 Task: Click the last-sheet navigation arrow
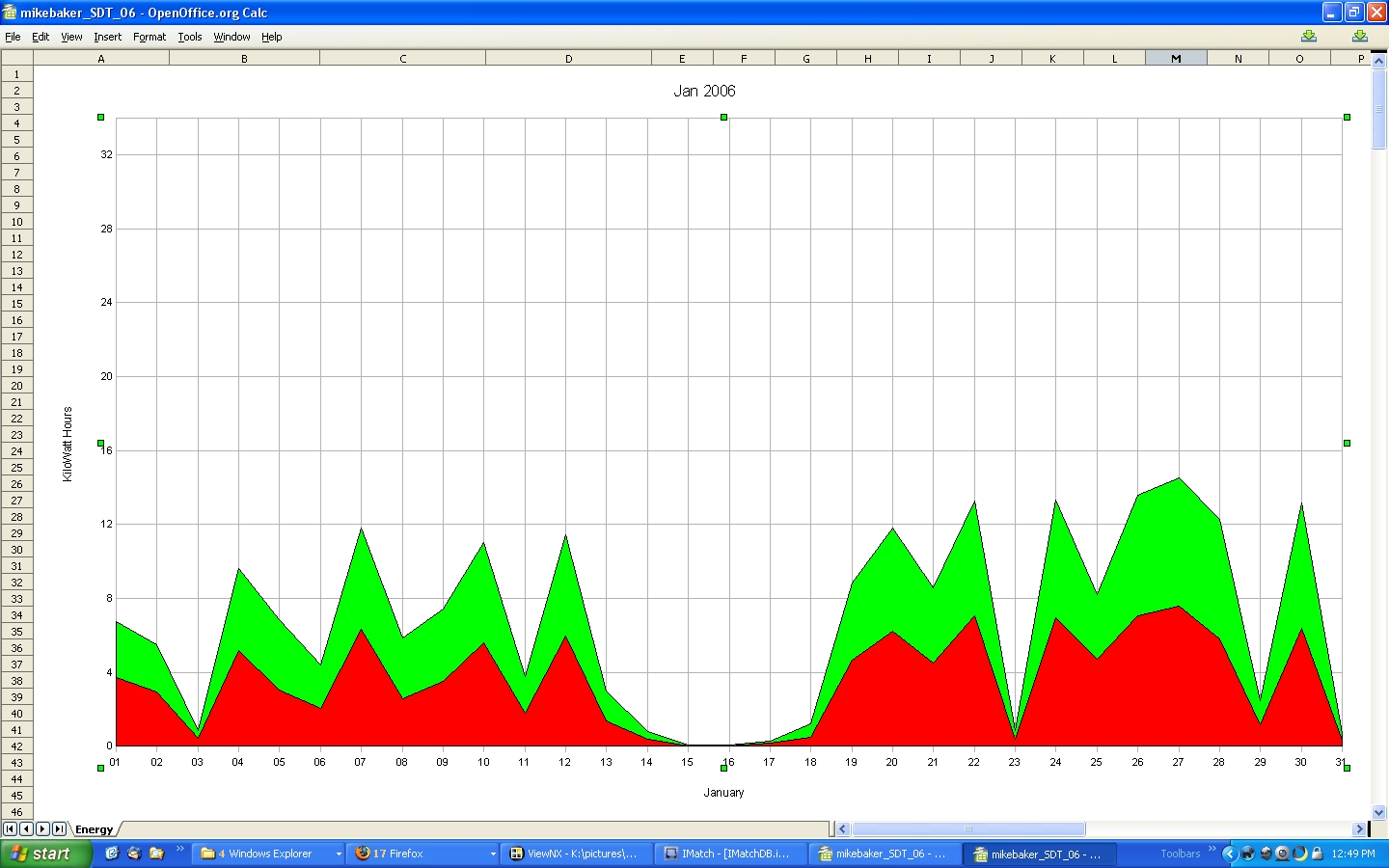pos(59,828)
